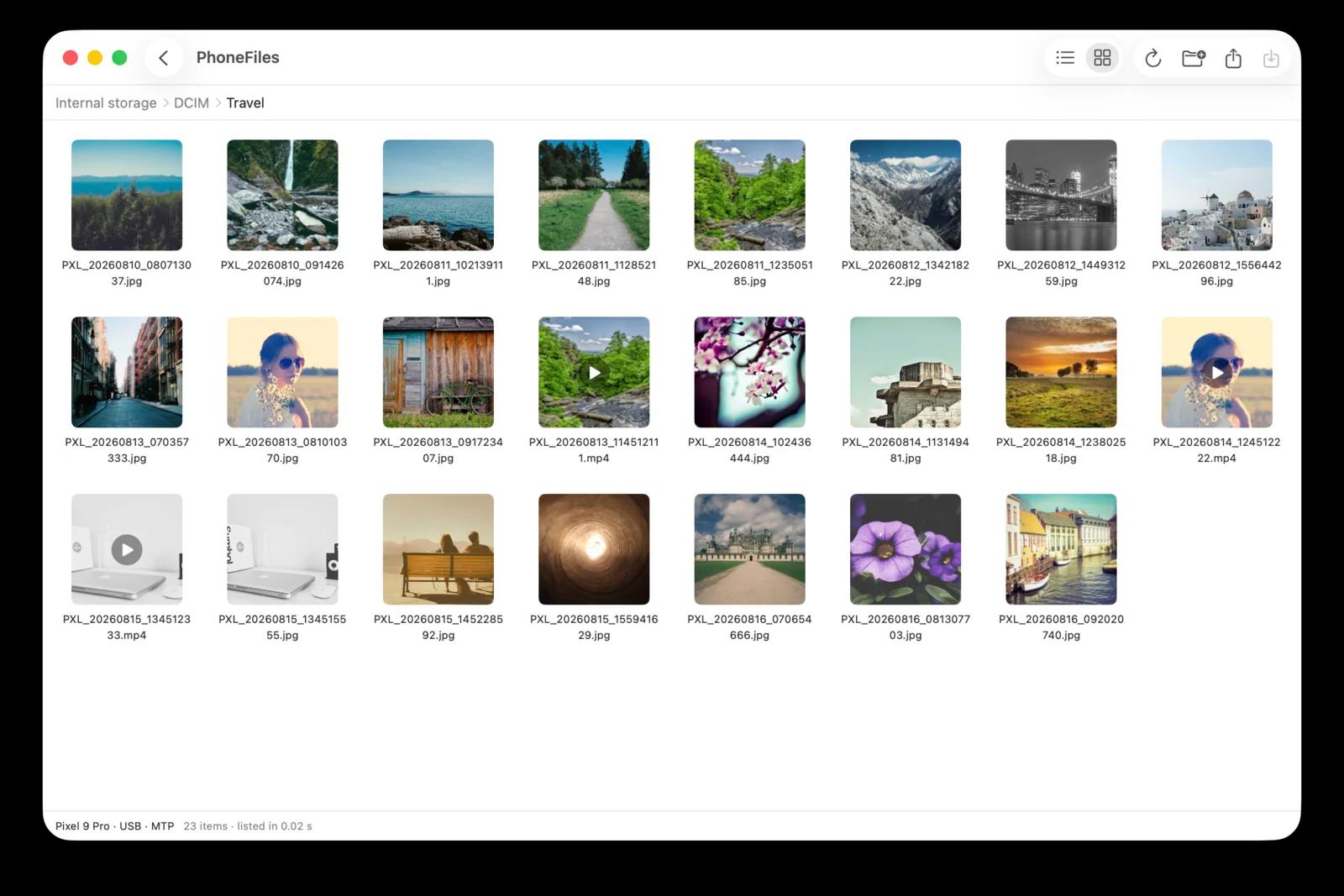Screen dimensions: 1344x896
Task: Select blossom photo PXL_20260814_102436444.jpg
Action: (749, 372)
